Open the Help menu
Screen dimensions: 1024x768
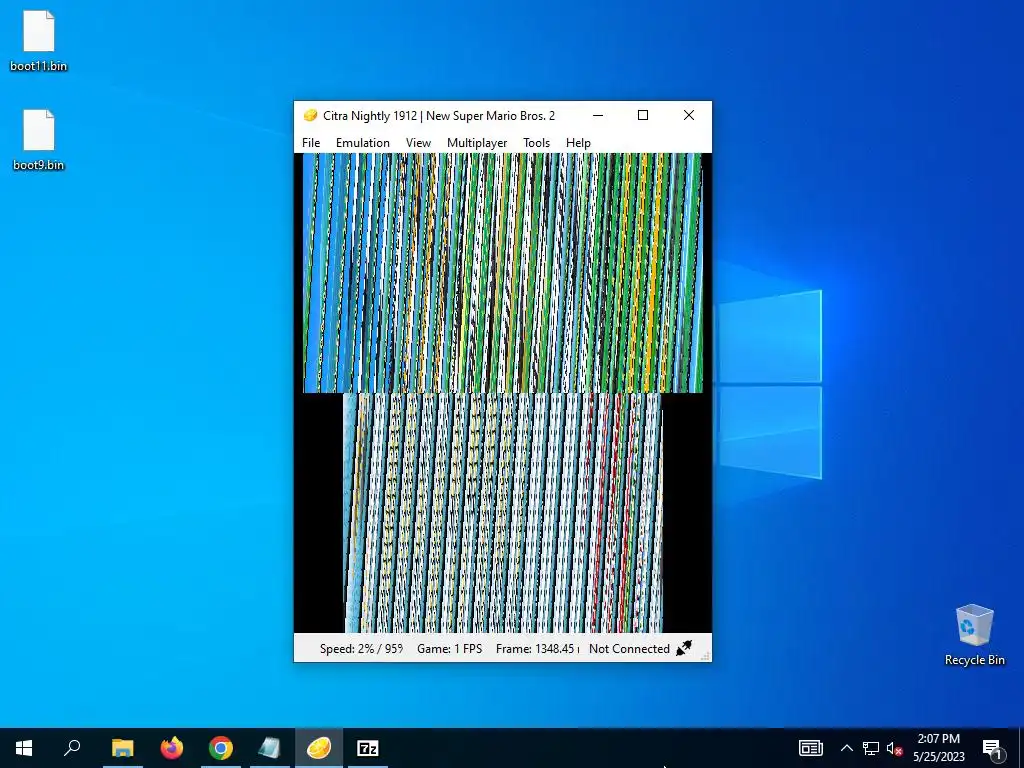pos(578,142)
